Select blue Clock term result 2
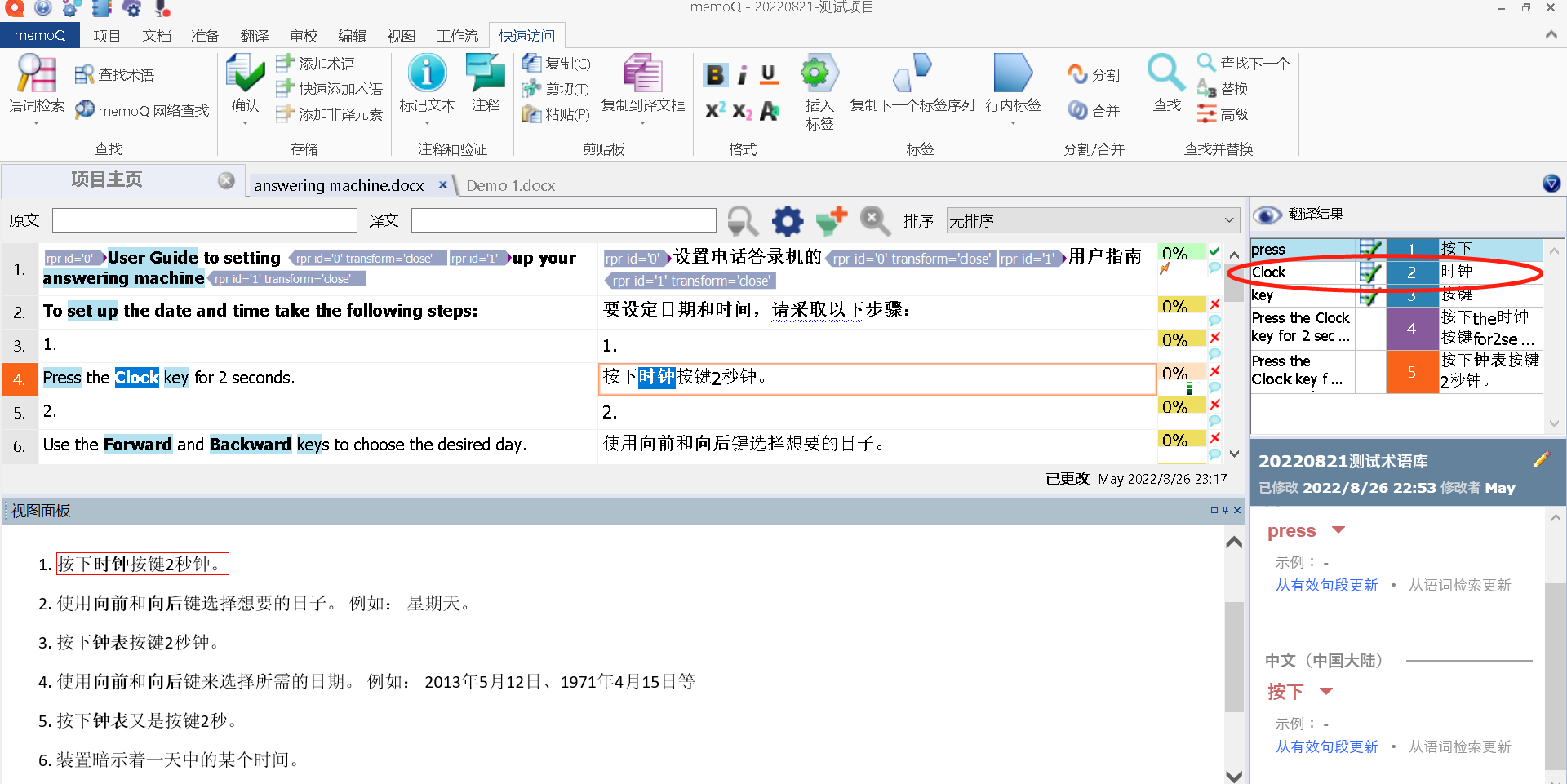The image size is (1567, 784). click(x=1411, y=272)
